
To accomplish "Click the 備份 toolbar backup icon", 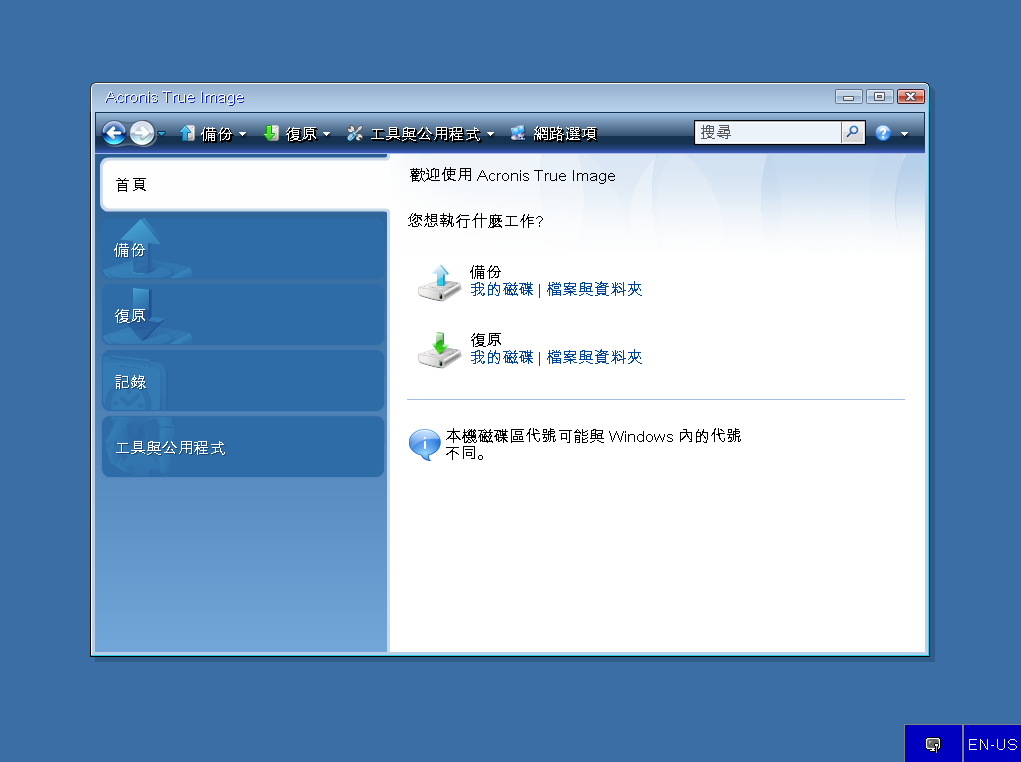I will tap(187, 133).
